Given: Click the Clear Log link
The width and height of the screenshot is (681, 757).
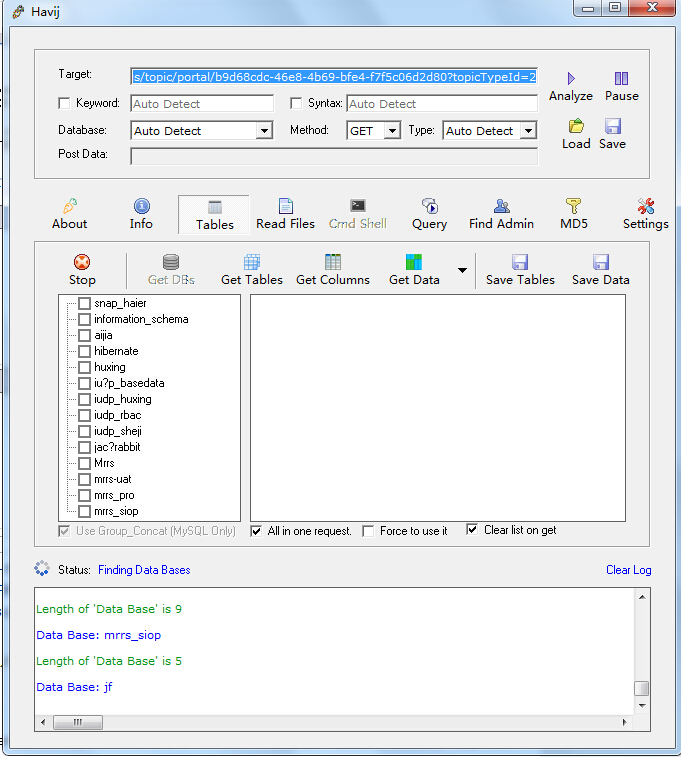Looking at the screenshot, I should click(x=628, y=570).
